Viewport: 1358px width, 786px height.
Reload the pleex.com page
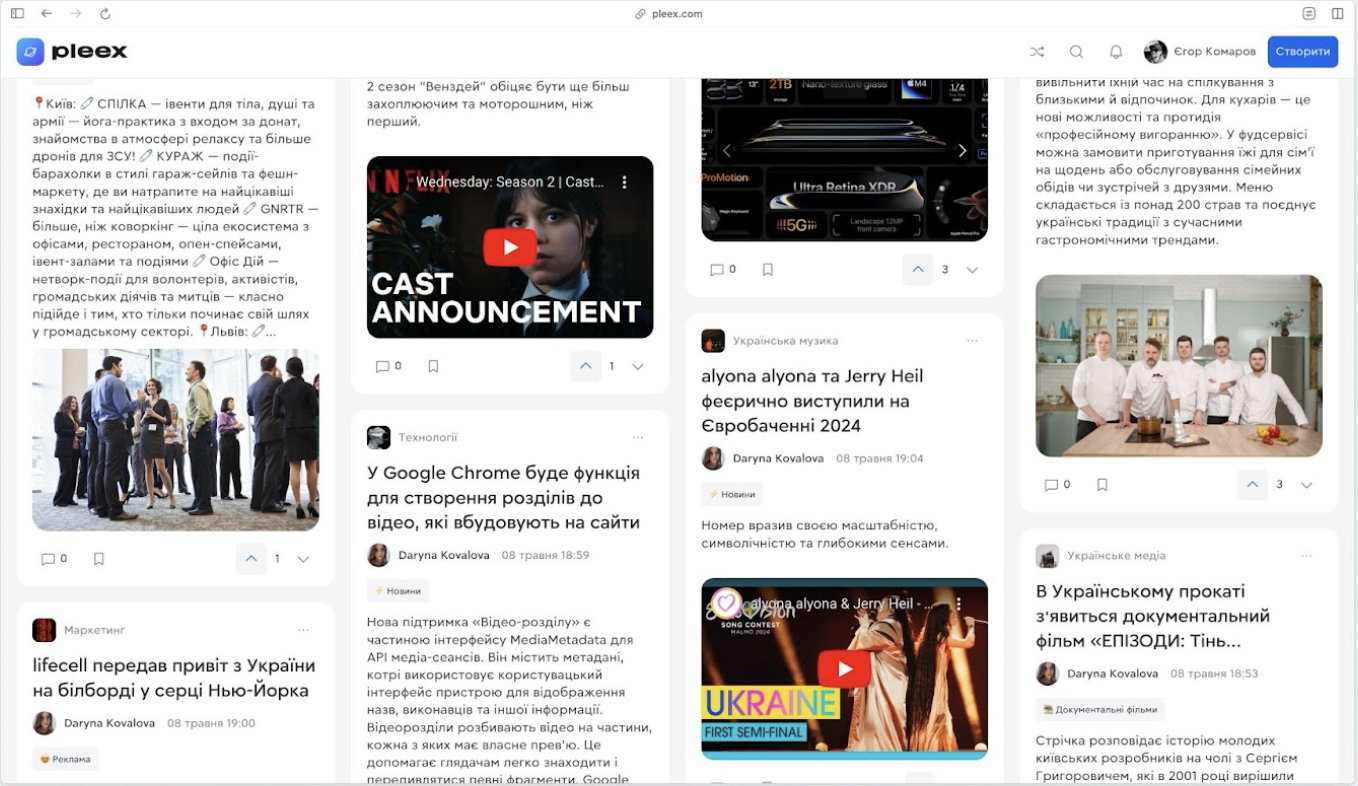coord(105,14)
